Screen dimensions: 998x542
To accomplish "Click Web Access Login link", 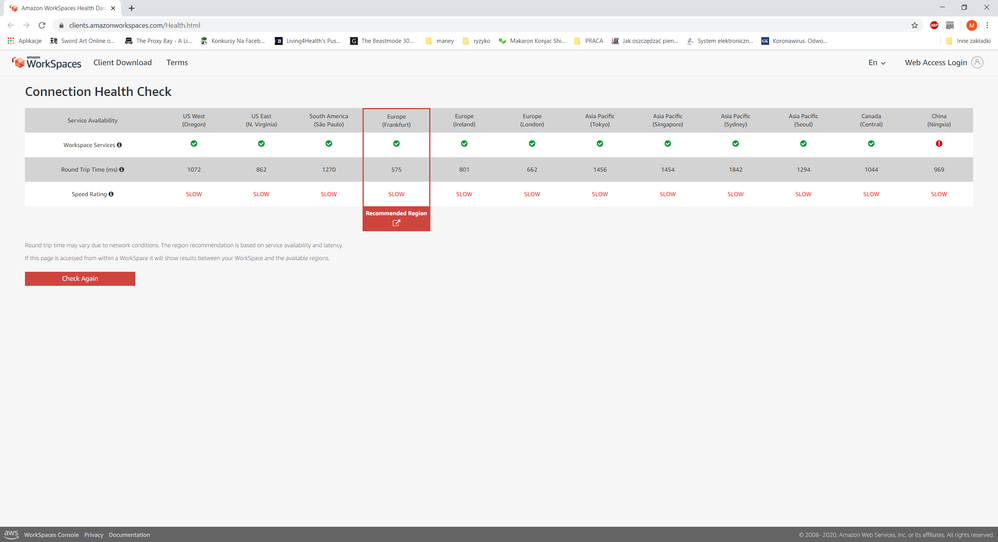I will pos(936,62).
